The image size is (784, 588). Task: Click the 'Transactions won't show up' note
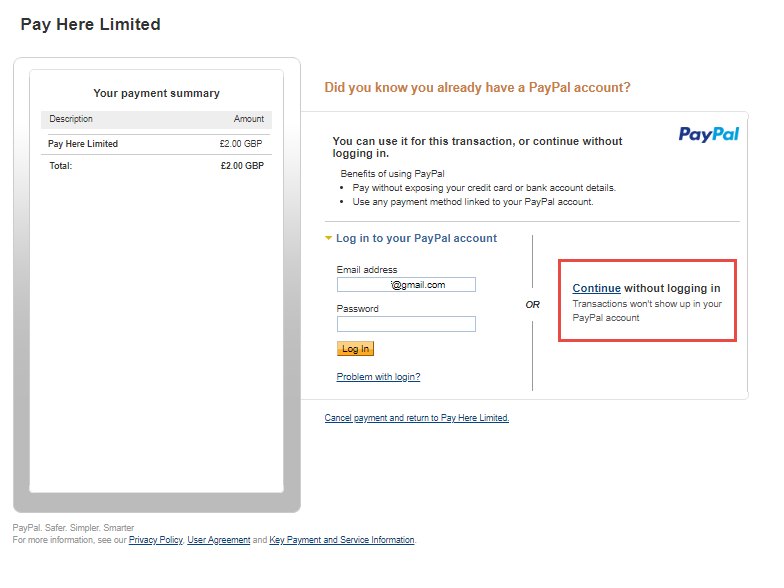pos(646,311)
